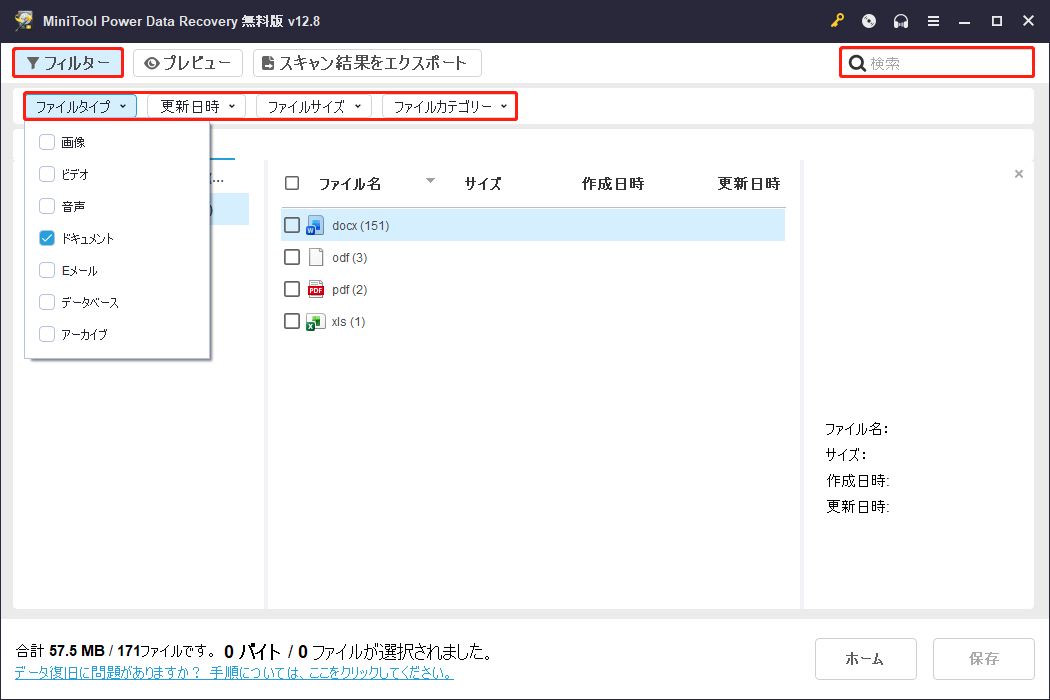
Task: Open the hamburger menu in the title bar
Action: coord(934,20)
